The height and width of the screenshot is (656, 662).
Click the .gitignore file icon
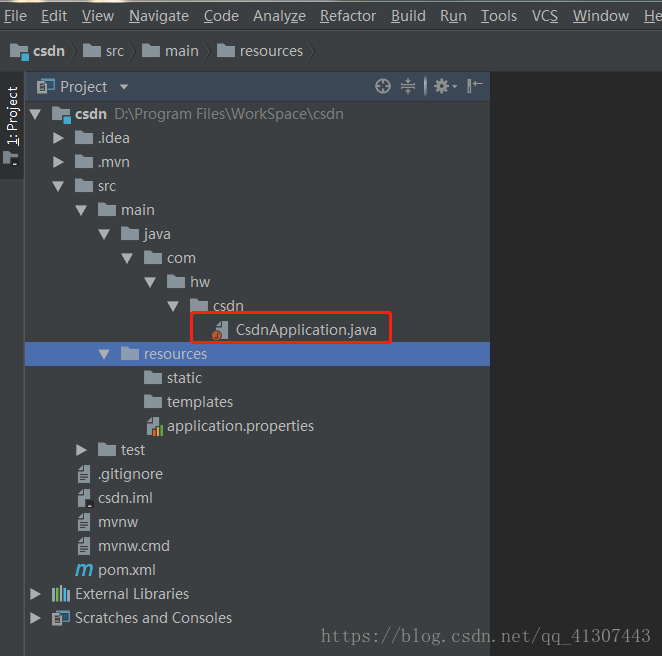coord(84,474)
